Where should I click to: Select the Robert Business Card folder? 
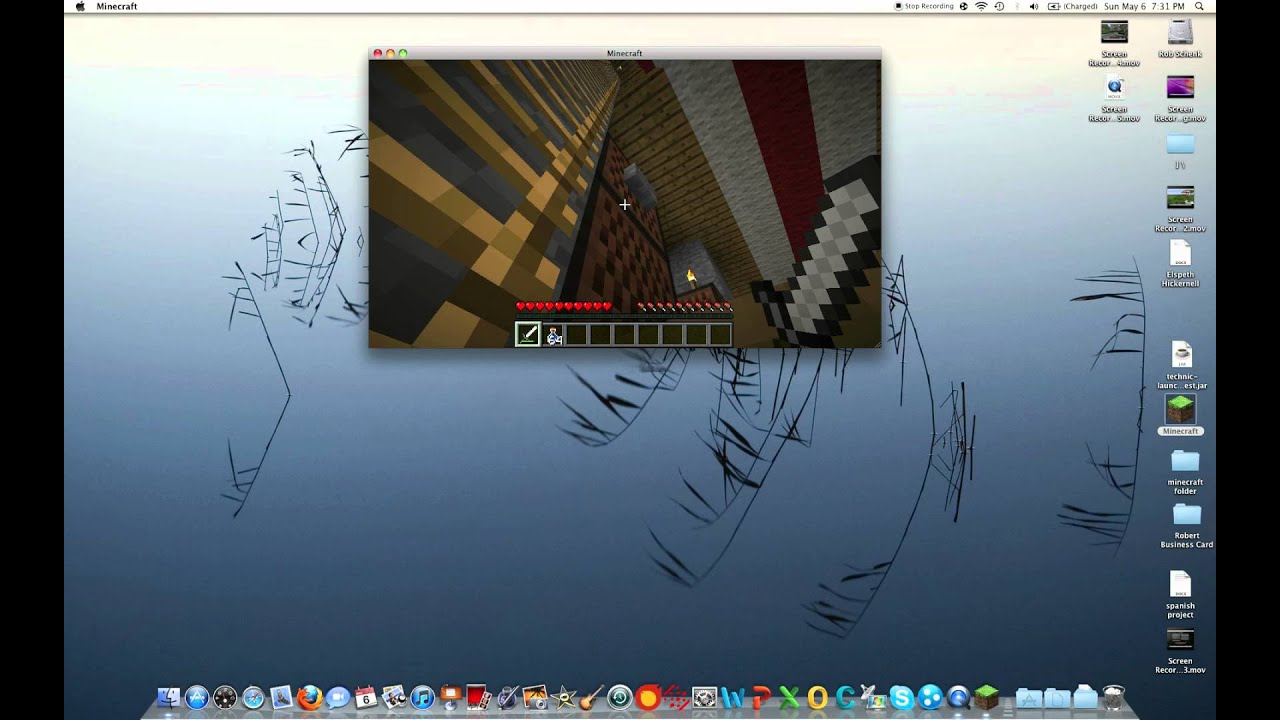1187,526
